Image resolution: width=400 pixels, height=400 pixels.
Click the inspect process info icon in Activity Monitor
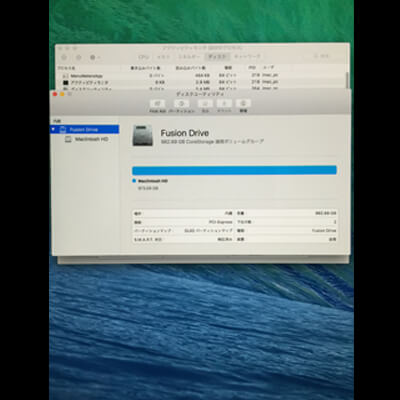79,57
